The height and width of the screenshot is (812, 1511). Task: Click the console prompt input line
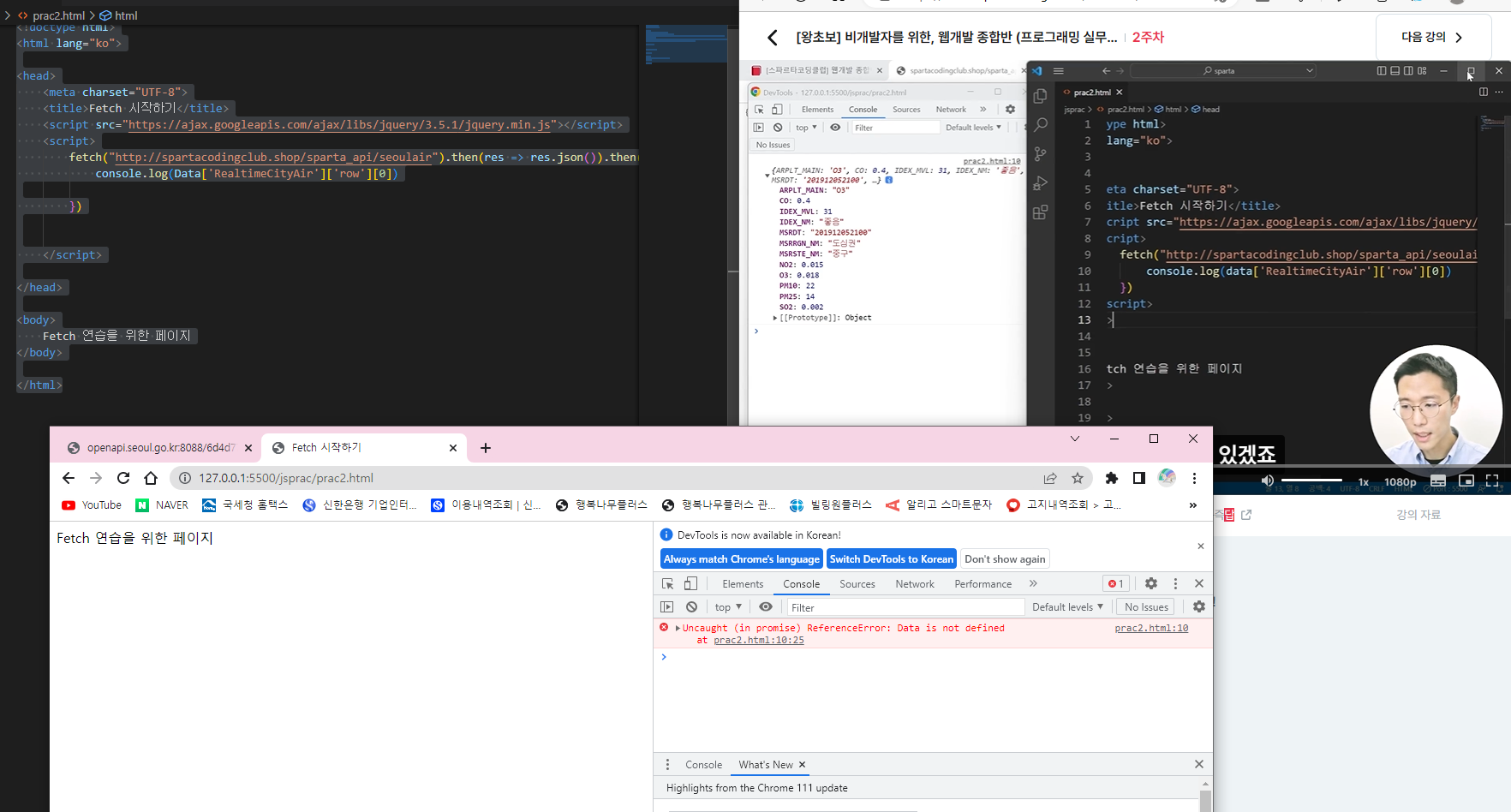[934, 657]
